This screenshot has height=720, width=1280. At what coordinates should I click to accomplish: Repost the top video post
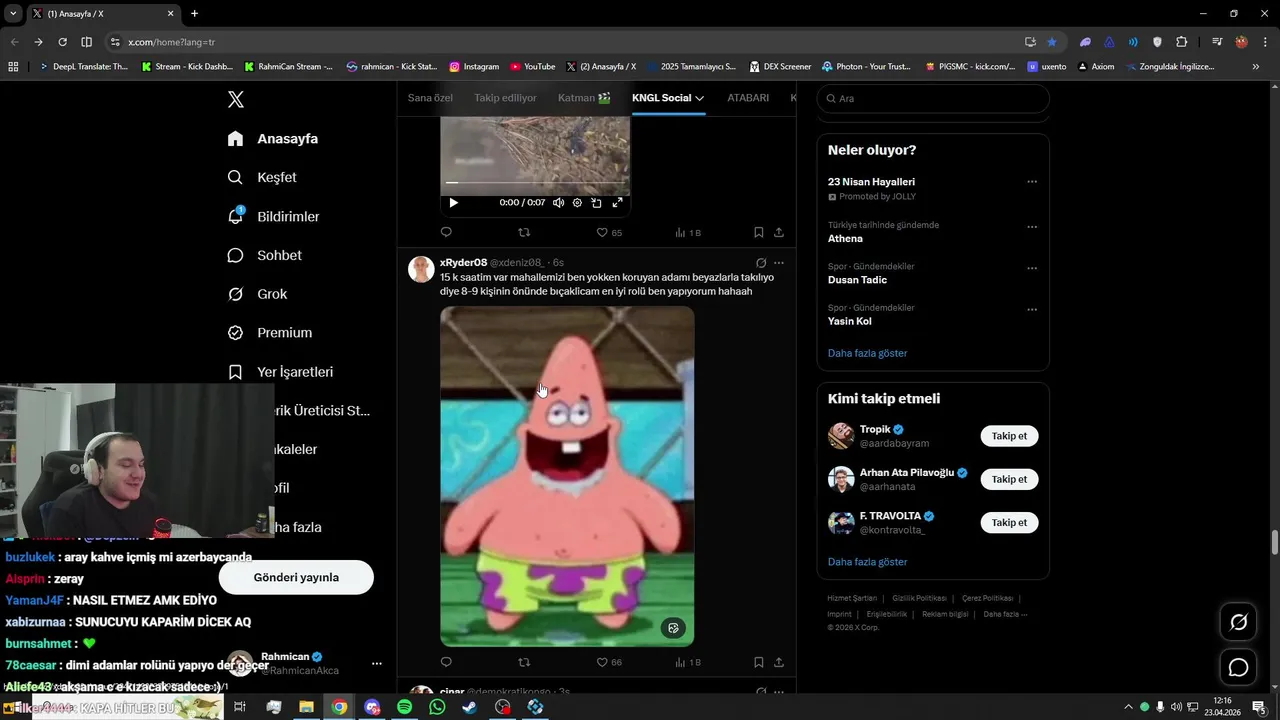524,232
